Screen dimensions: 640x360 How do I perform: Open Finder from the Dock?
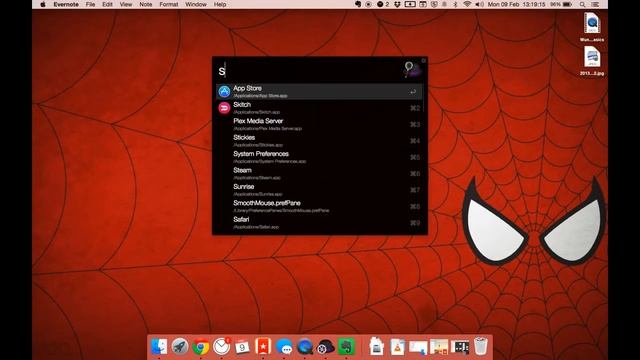159,347
